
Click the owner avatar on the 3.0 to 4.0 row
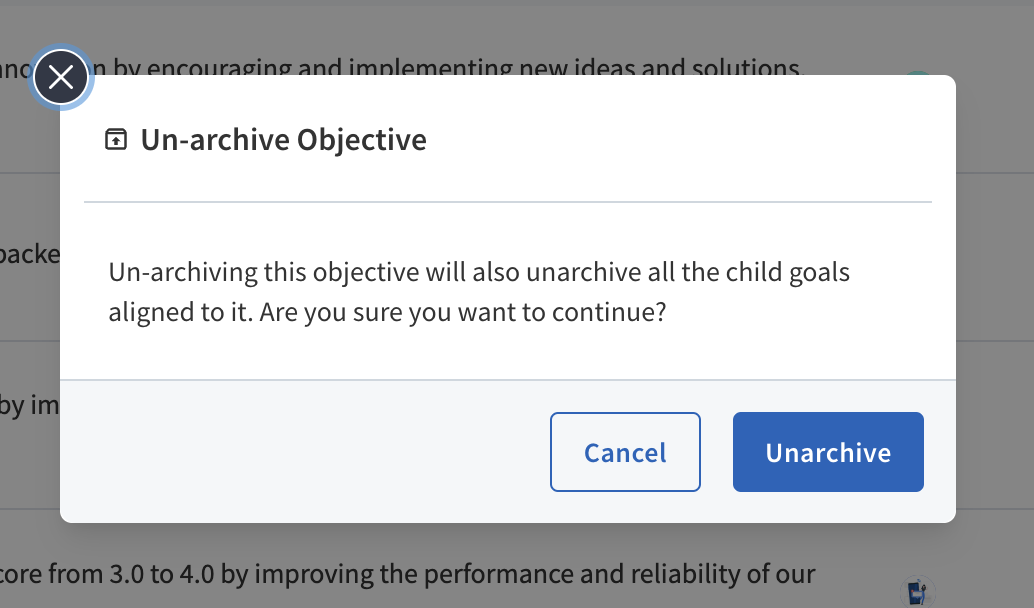coord(916,590)
